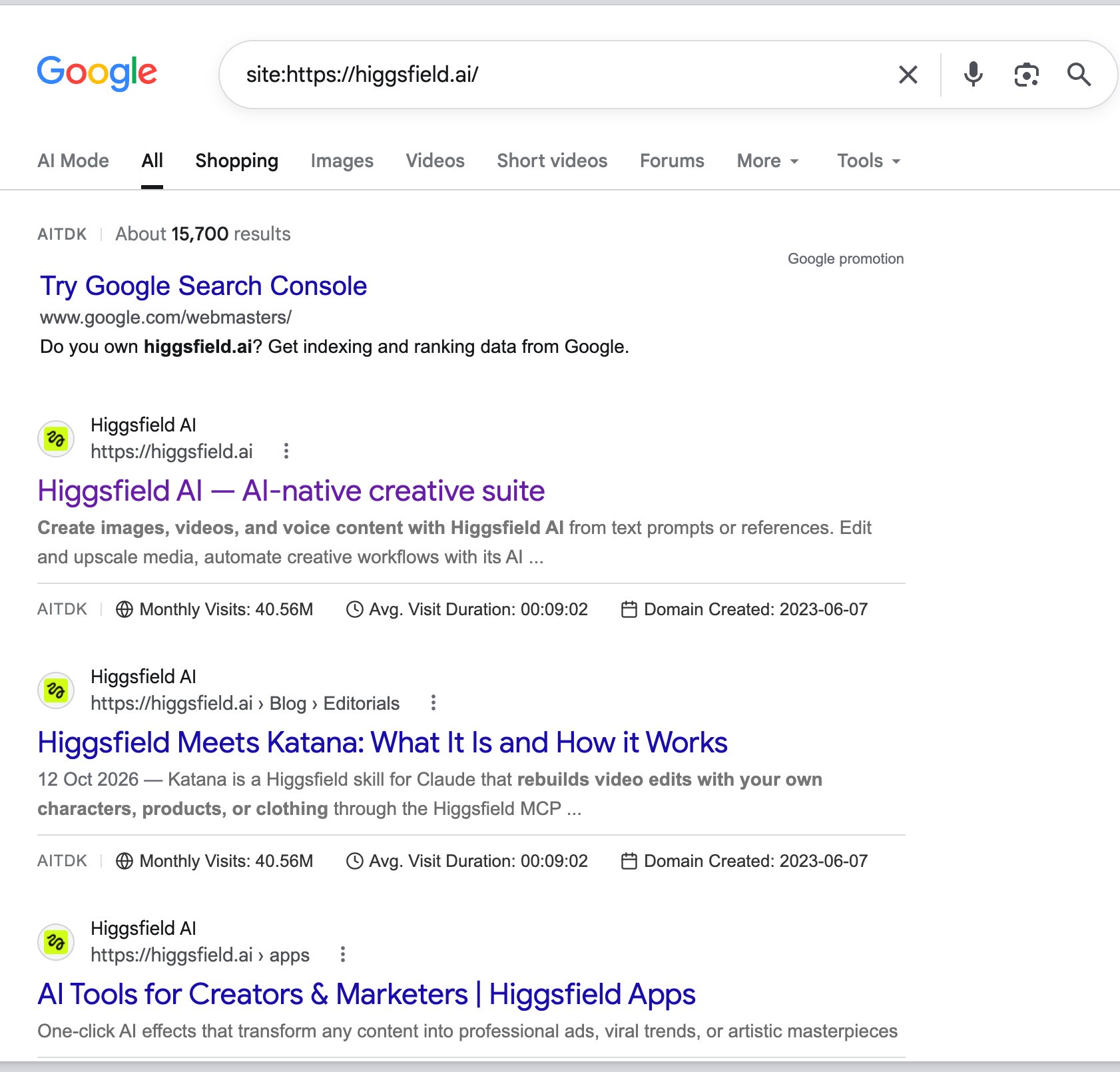This screenshot has height=1072, width=1120.
Task: Open the Tools dropdown
Action: [x=869, y=161]
